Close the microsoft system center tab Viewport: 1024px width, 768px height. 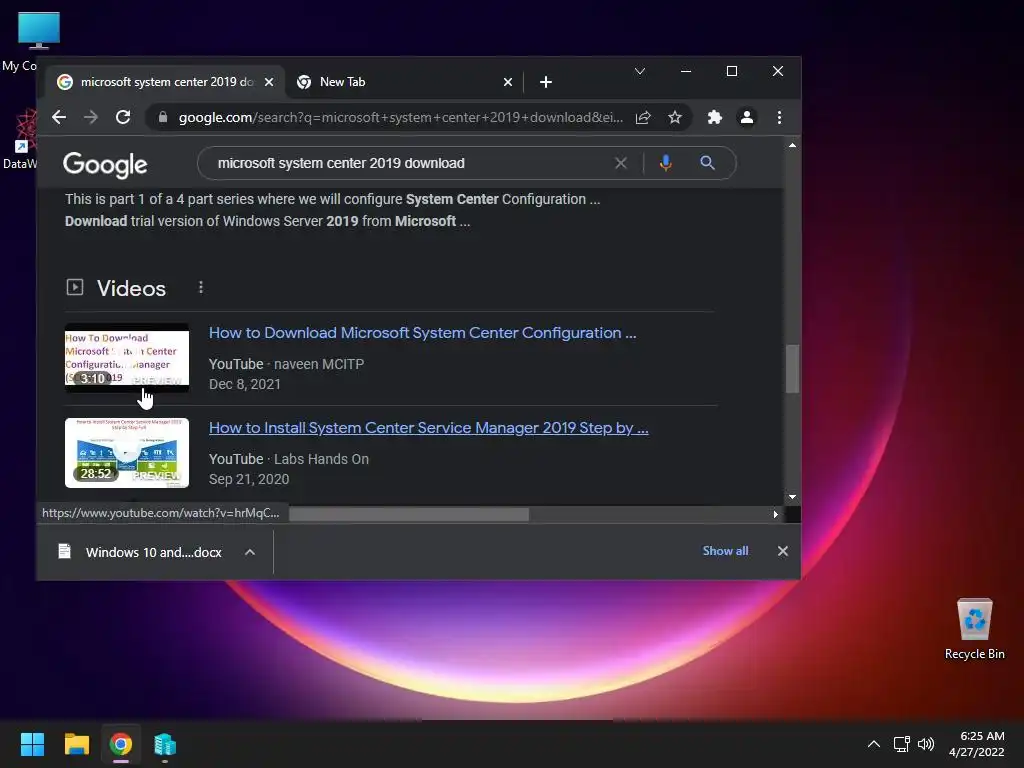click(x=269, y=82)
